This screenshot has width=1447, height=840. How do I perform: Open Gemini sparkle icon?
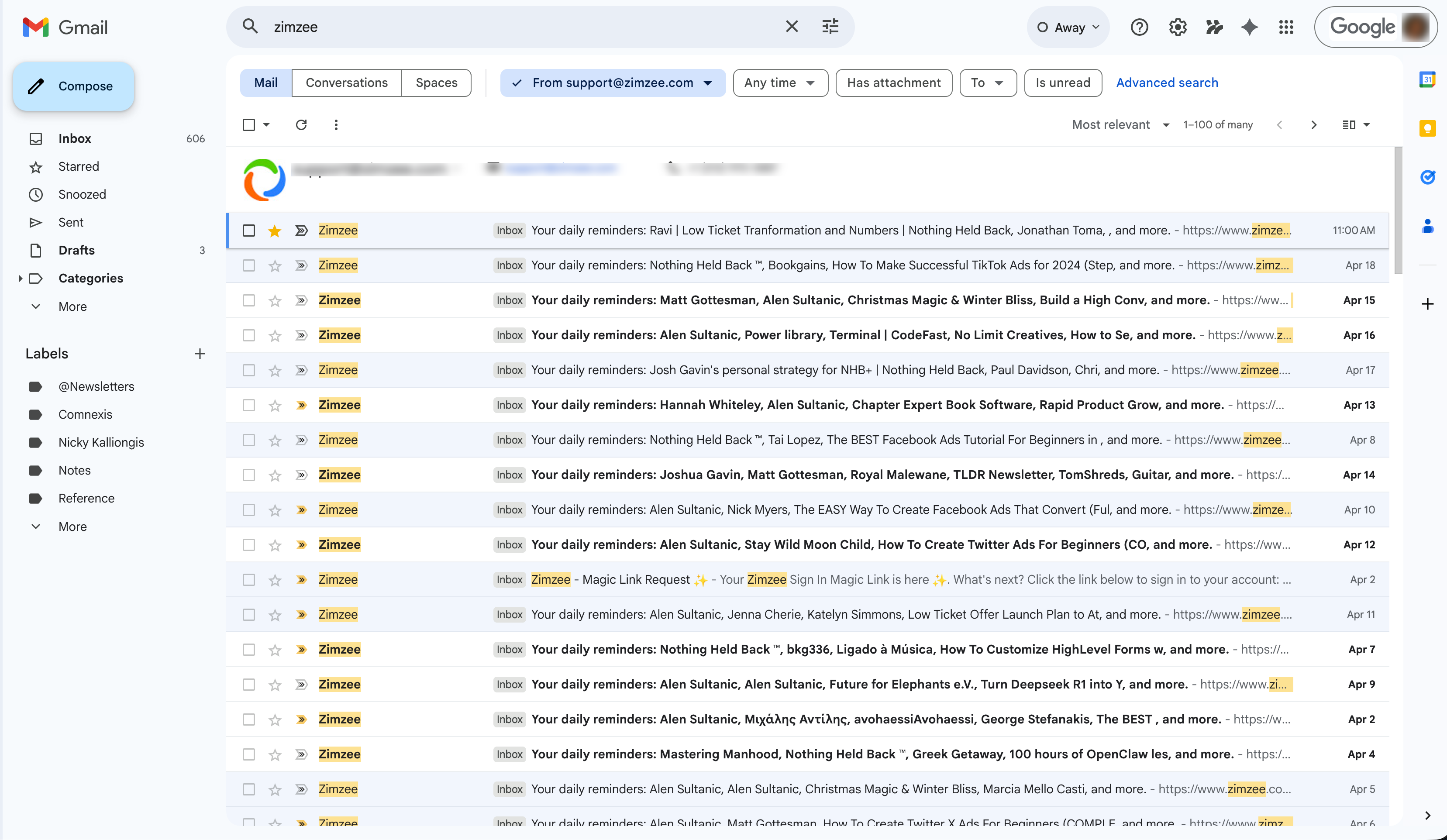point(1250,27)
